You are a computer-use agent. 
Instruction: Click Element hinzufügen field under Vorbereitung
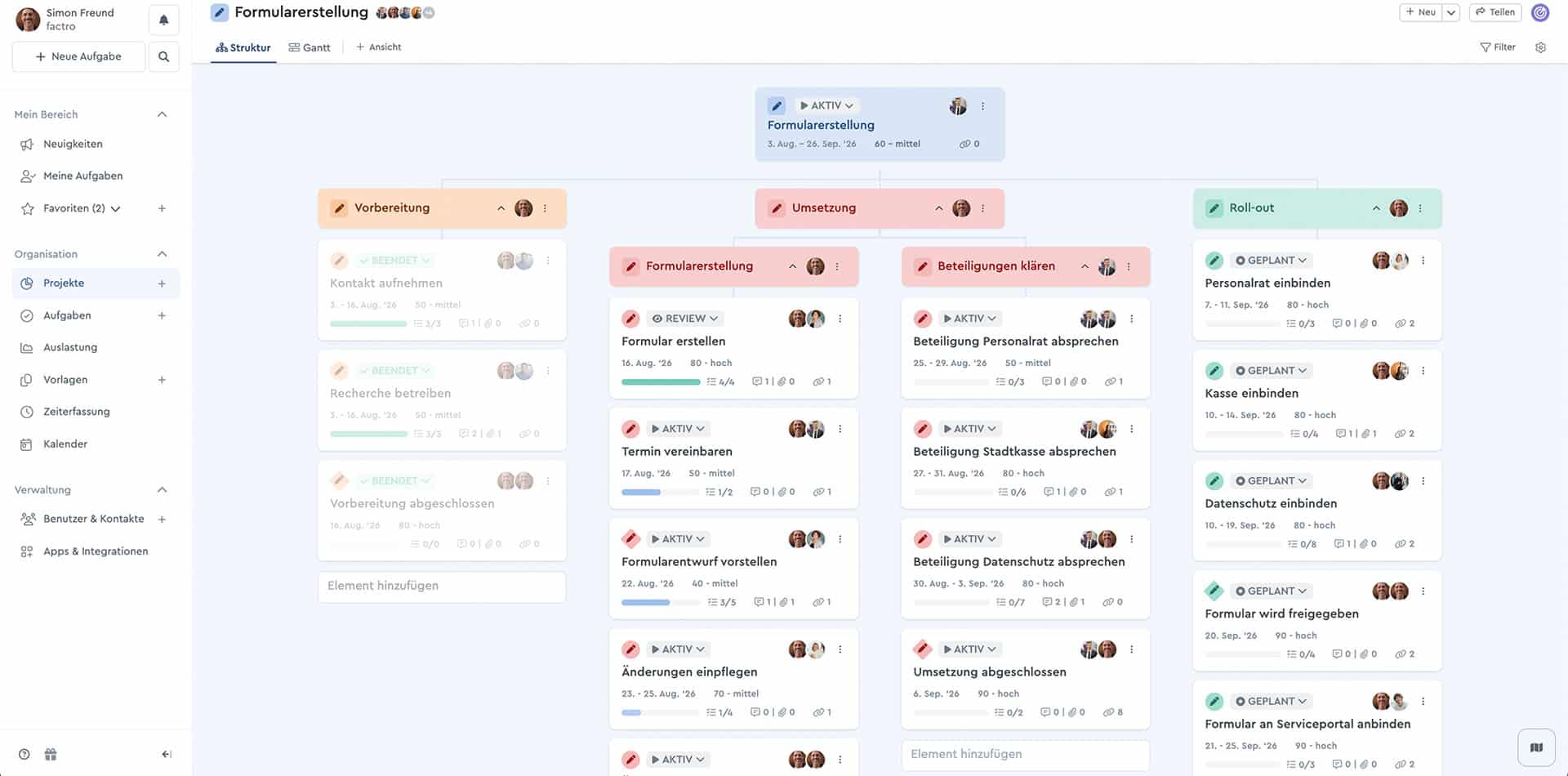[x=441, y=586]
